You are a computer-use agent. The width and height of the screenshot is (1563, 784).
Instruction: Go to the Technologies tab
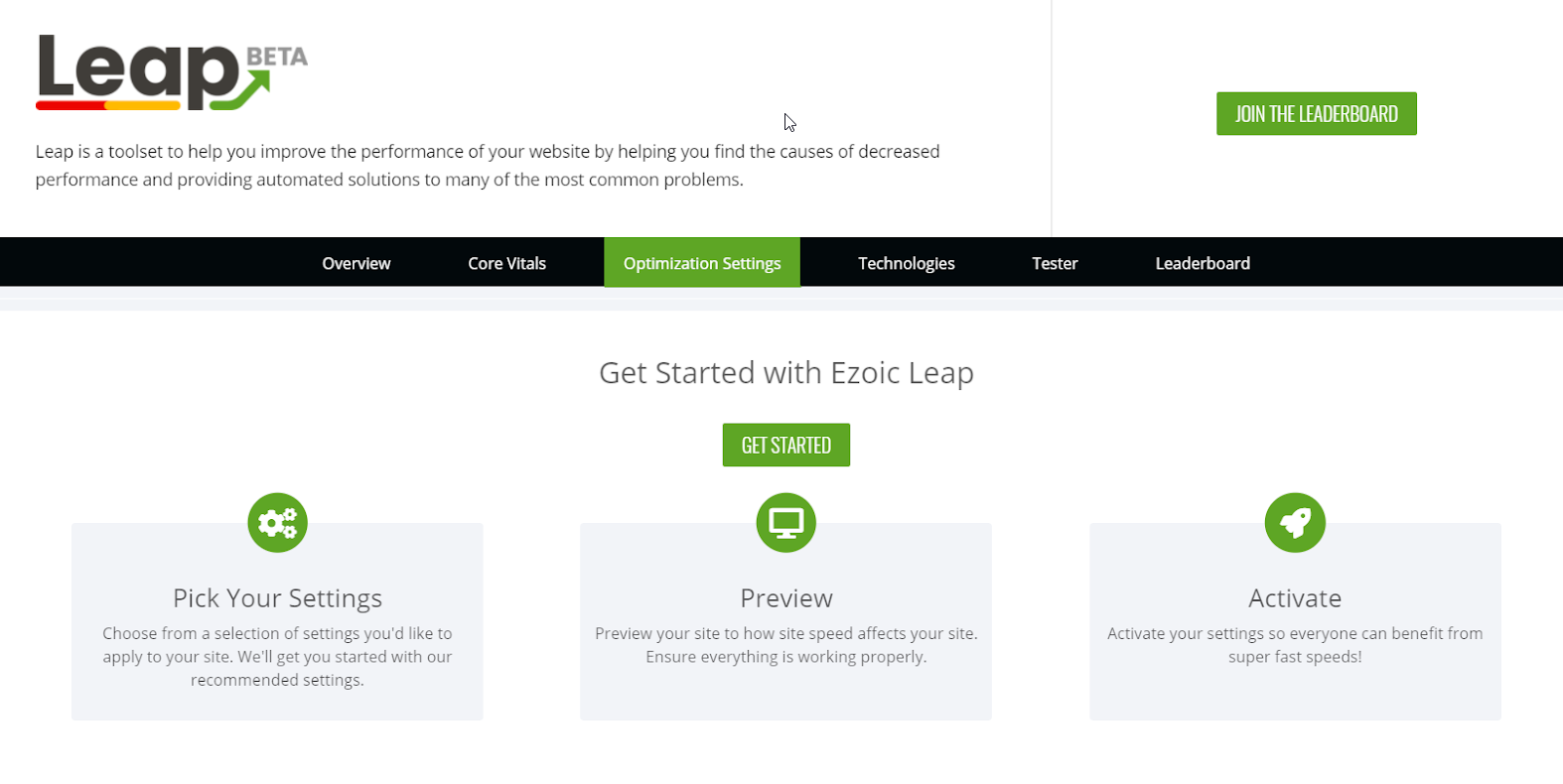(906, 263)
